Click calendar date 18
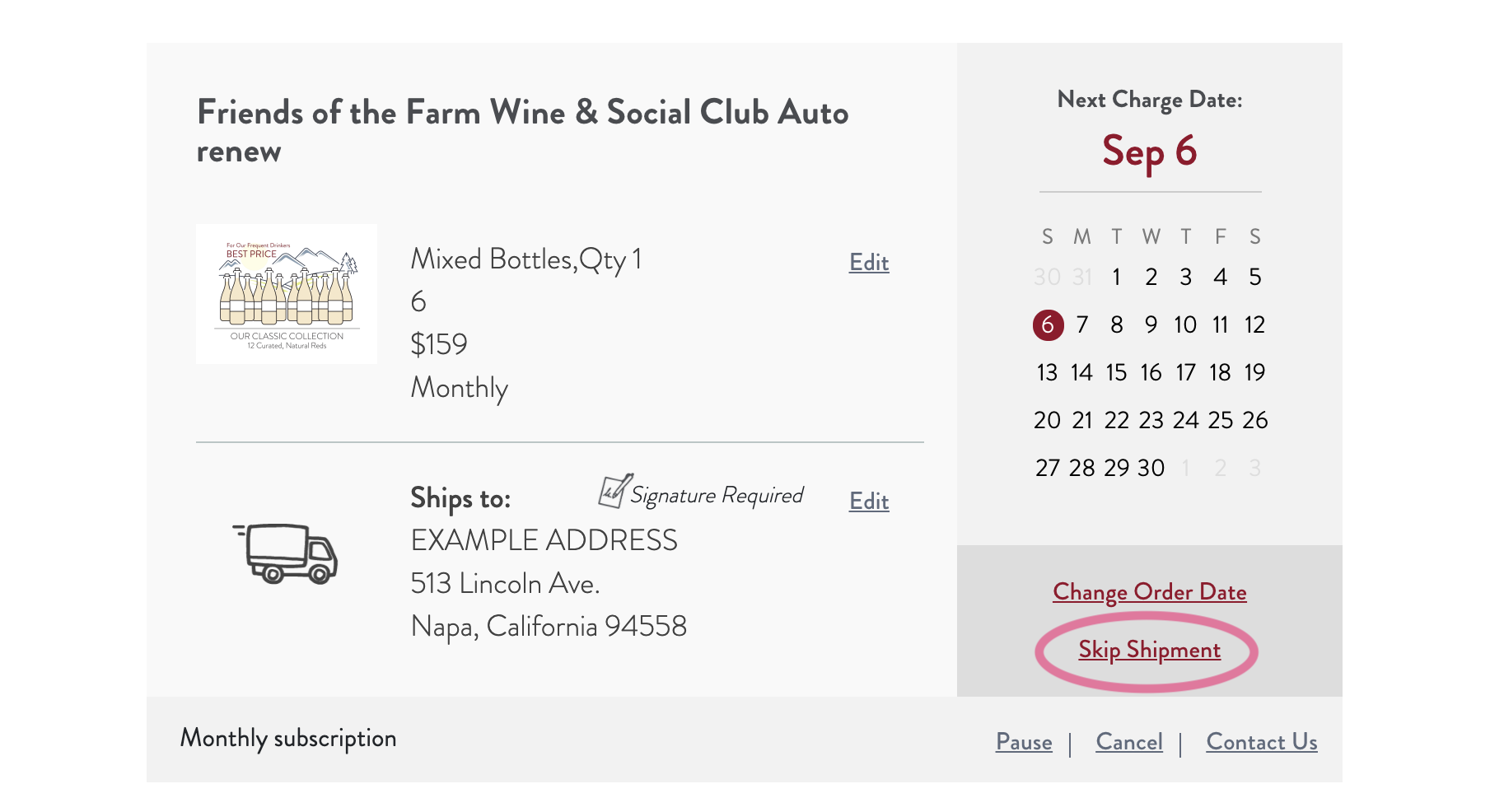The width and height of the screenshot is (1504, 812). 1220,373
